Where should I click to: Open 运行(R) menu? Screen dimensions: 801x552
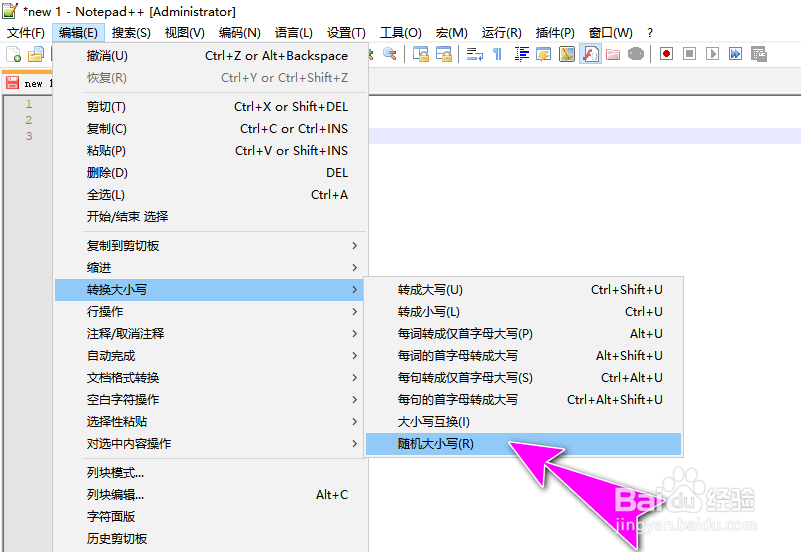point(502,33)
